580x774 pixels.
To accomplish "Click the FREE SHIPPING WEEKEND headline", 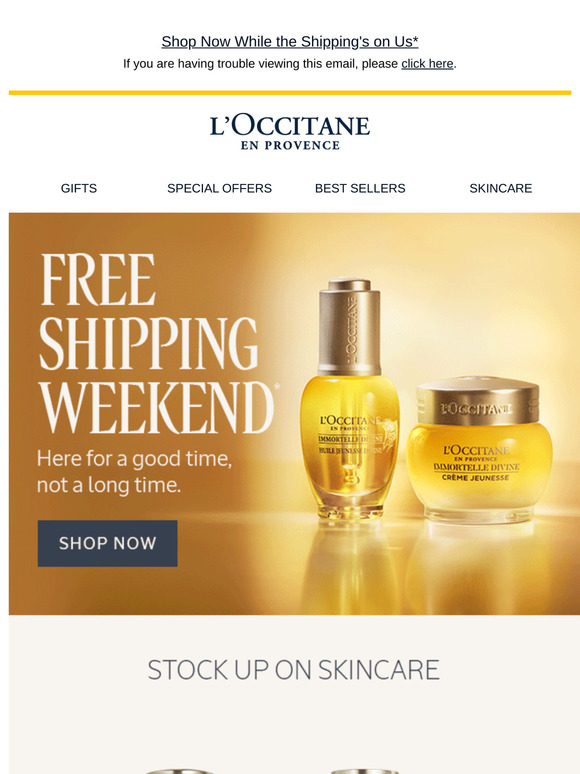I will 156,343.
